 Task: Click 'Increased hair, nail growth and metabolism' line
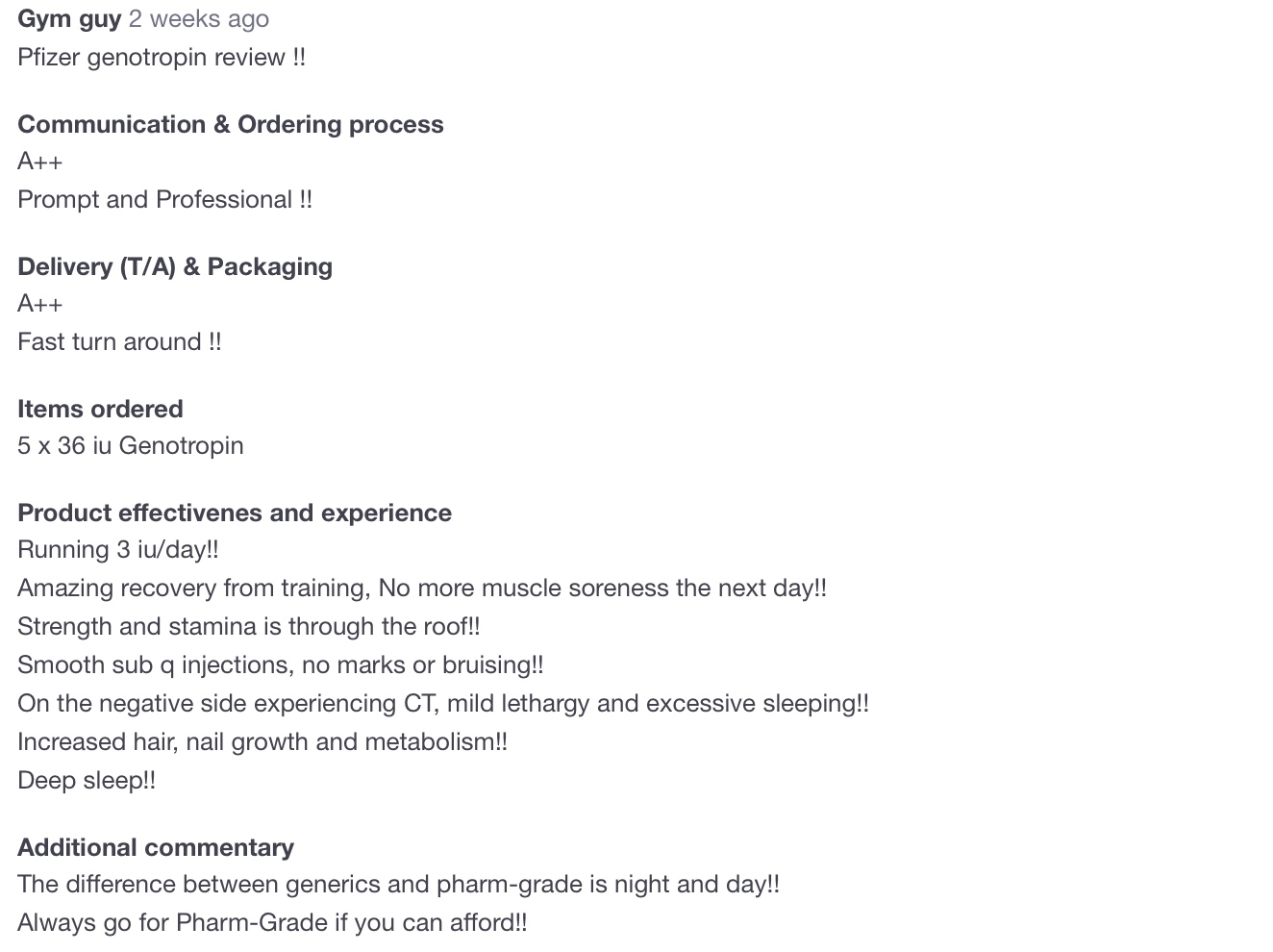pos(262,742)
